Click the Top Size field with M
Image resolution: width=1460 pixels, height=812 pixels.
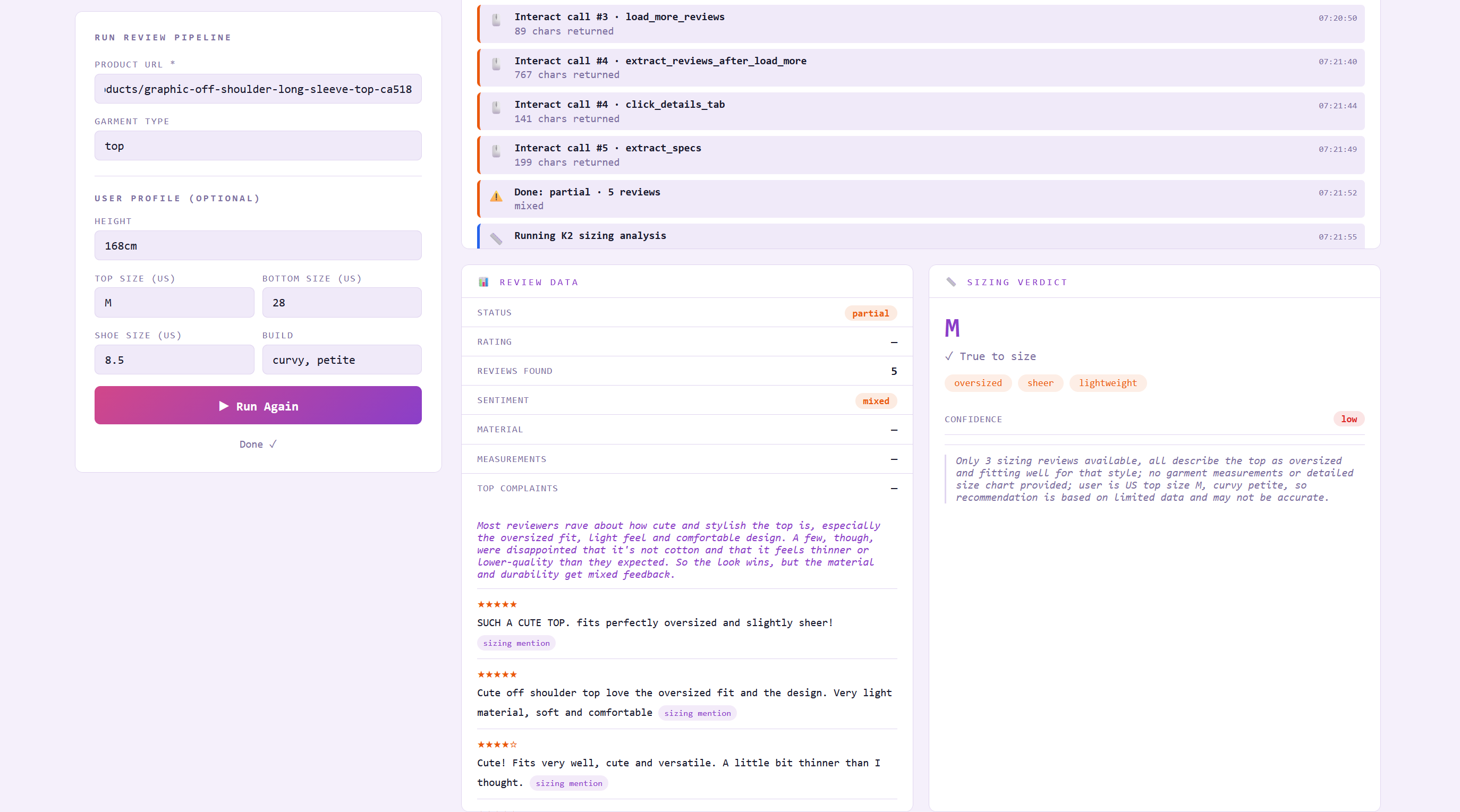174,303
